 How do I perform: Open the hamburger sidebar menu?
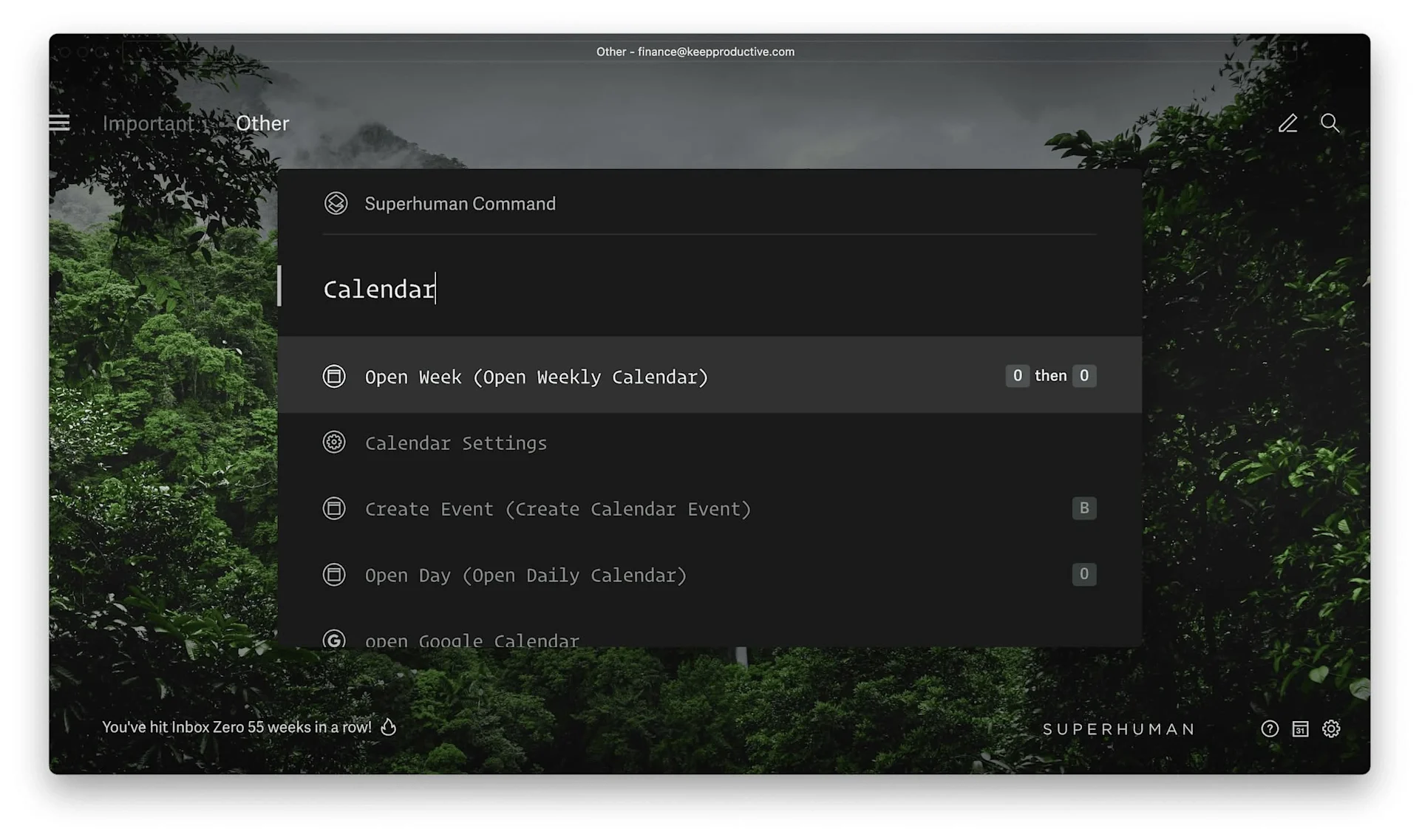58,122
